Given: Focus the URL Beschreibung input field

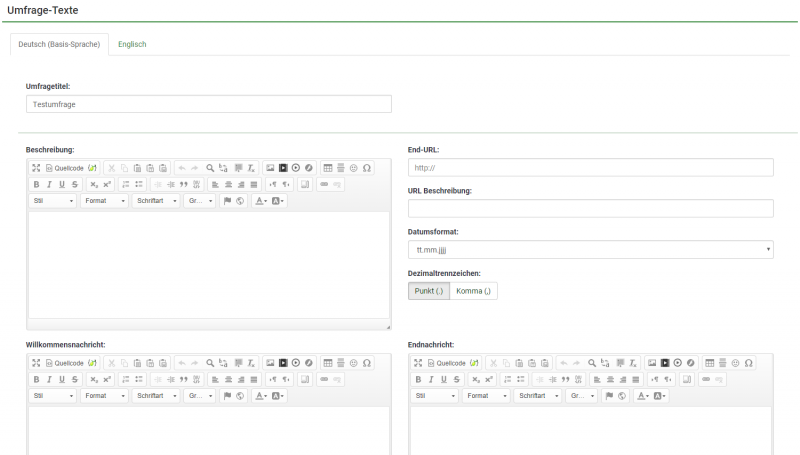Looking at the screenshot, I should coord(590,209).
